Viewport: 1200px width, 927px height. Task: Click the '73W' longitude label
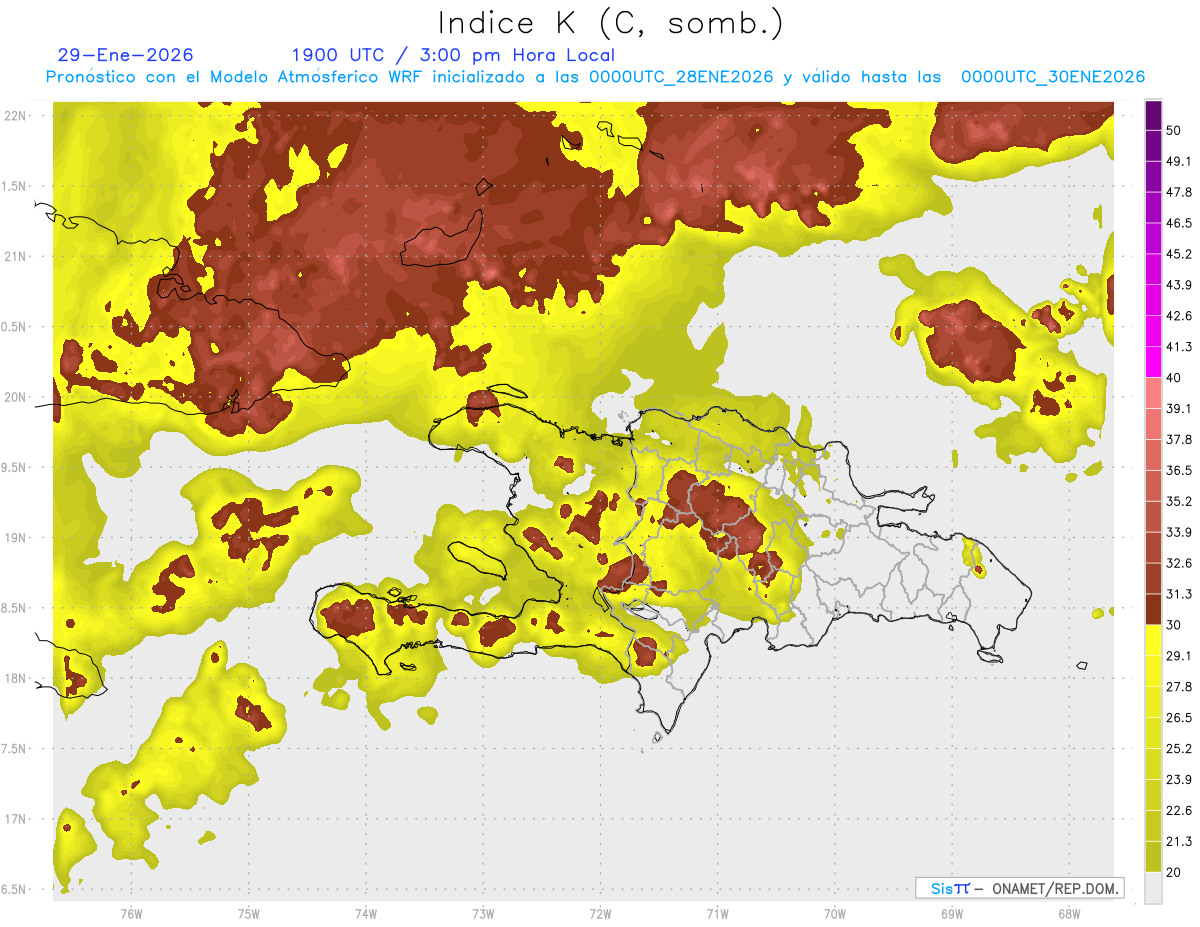[483, 913]
